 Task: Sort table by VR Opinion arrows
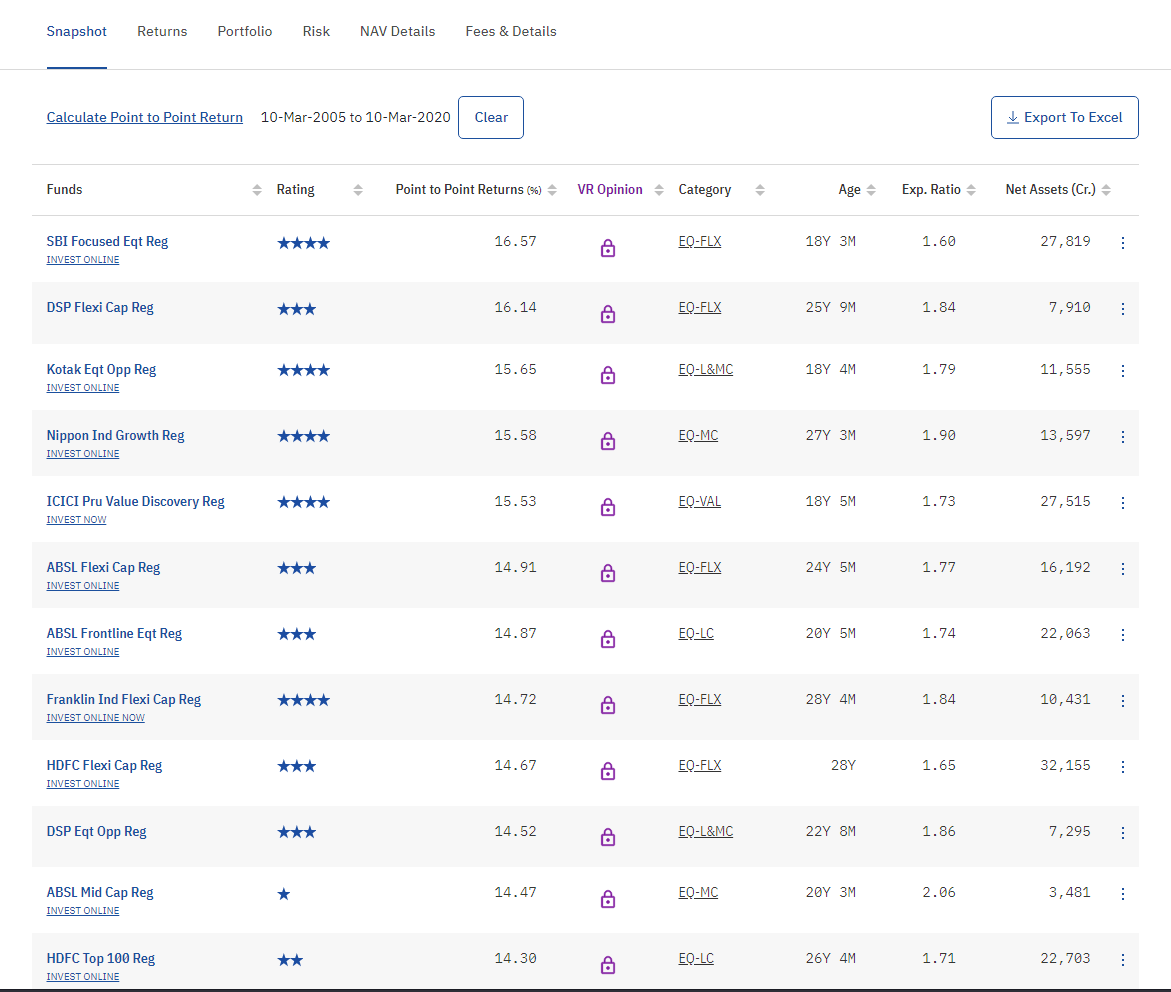pyautogui.click(x=659, y=190)
